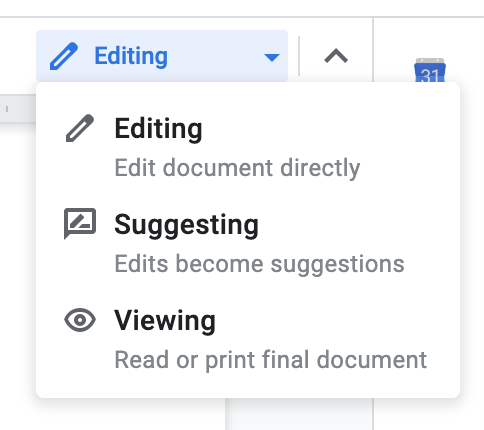The width and height of the screenshot is (484, 430).
Task: Click the white page area below the menu
Action: pyautogui.click(x=113, y=414)
